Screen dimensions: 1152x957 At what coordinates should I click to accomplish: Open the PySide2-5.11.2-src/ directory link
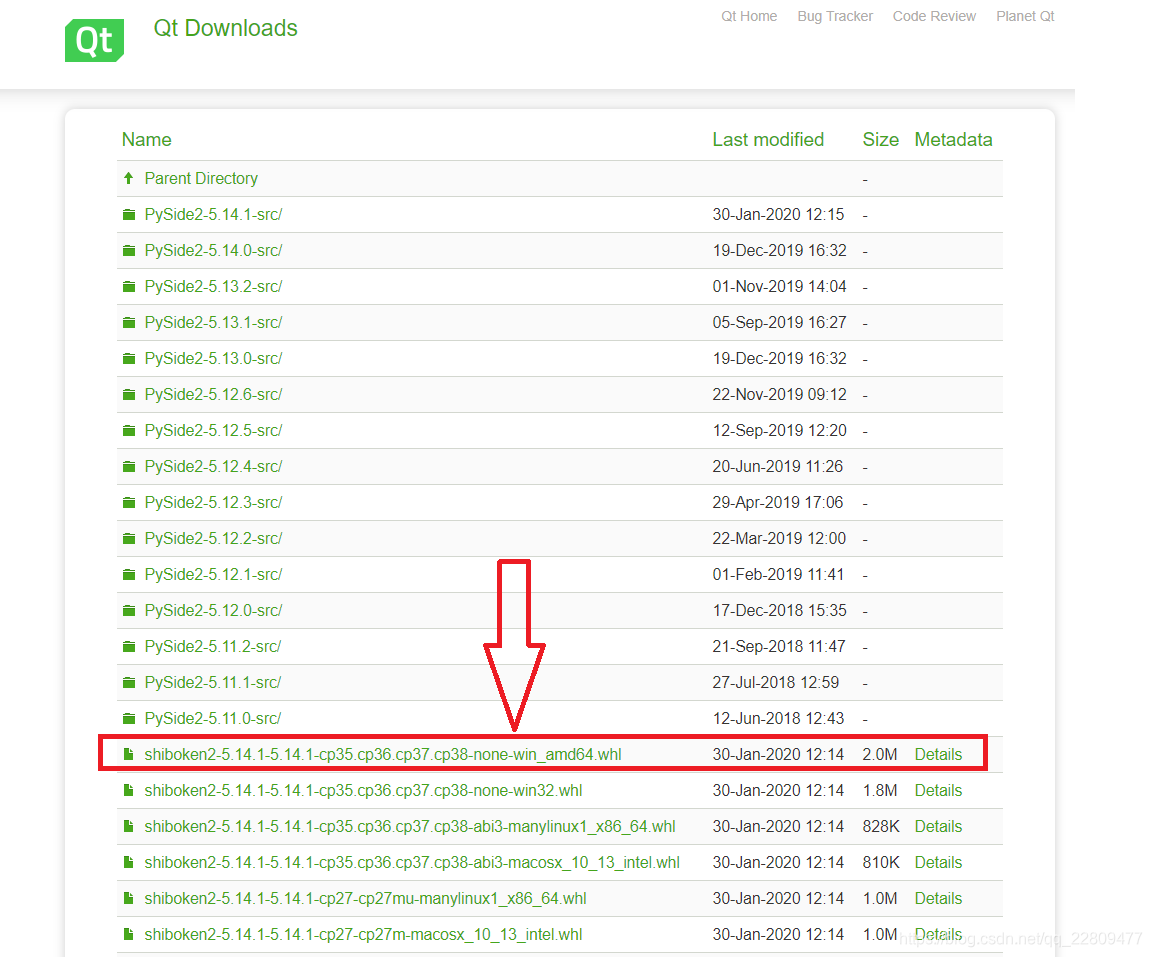[213, 646]
